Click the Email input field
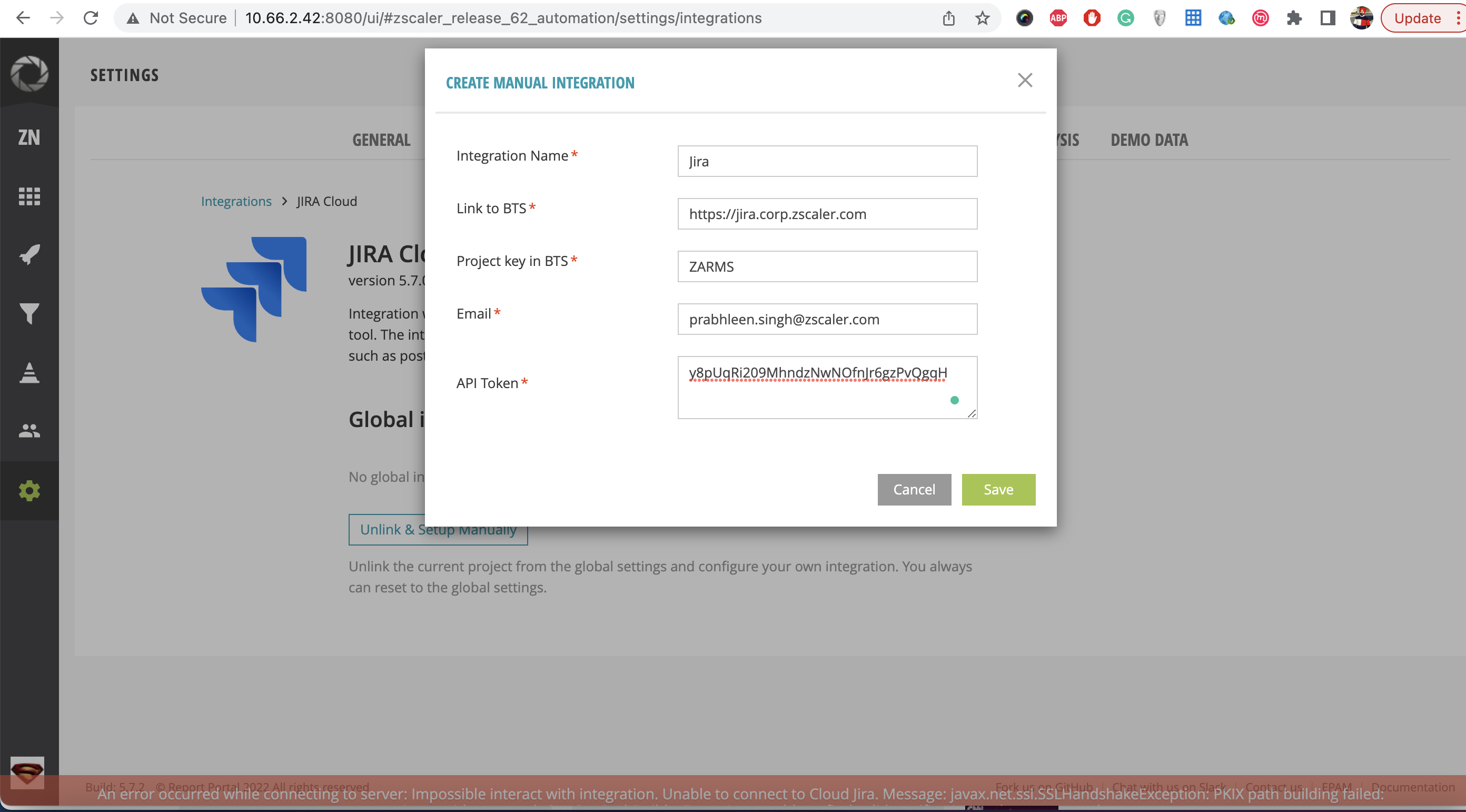The width and height of the screenshot is (1466, 812). tap(827, 319)
